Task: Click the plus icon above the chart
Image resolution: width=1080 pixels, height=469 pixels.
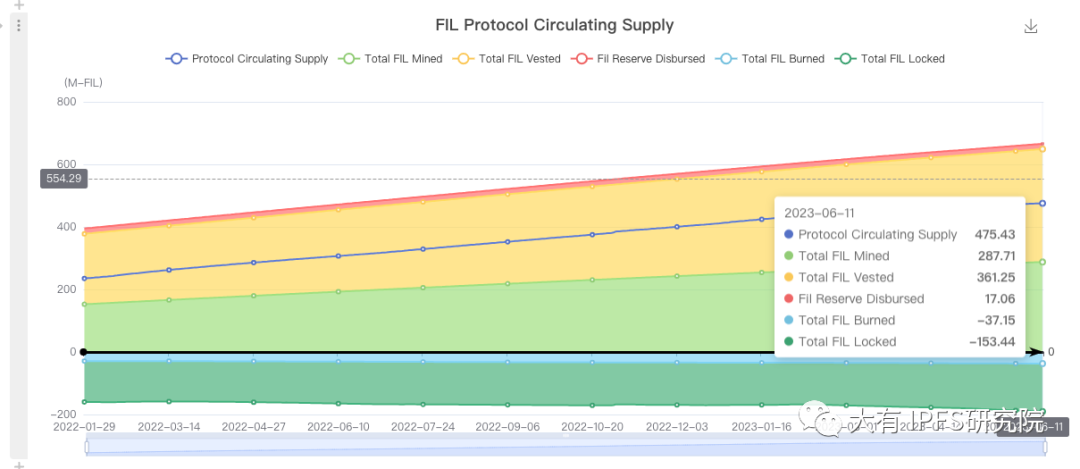Action: 18,6
